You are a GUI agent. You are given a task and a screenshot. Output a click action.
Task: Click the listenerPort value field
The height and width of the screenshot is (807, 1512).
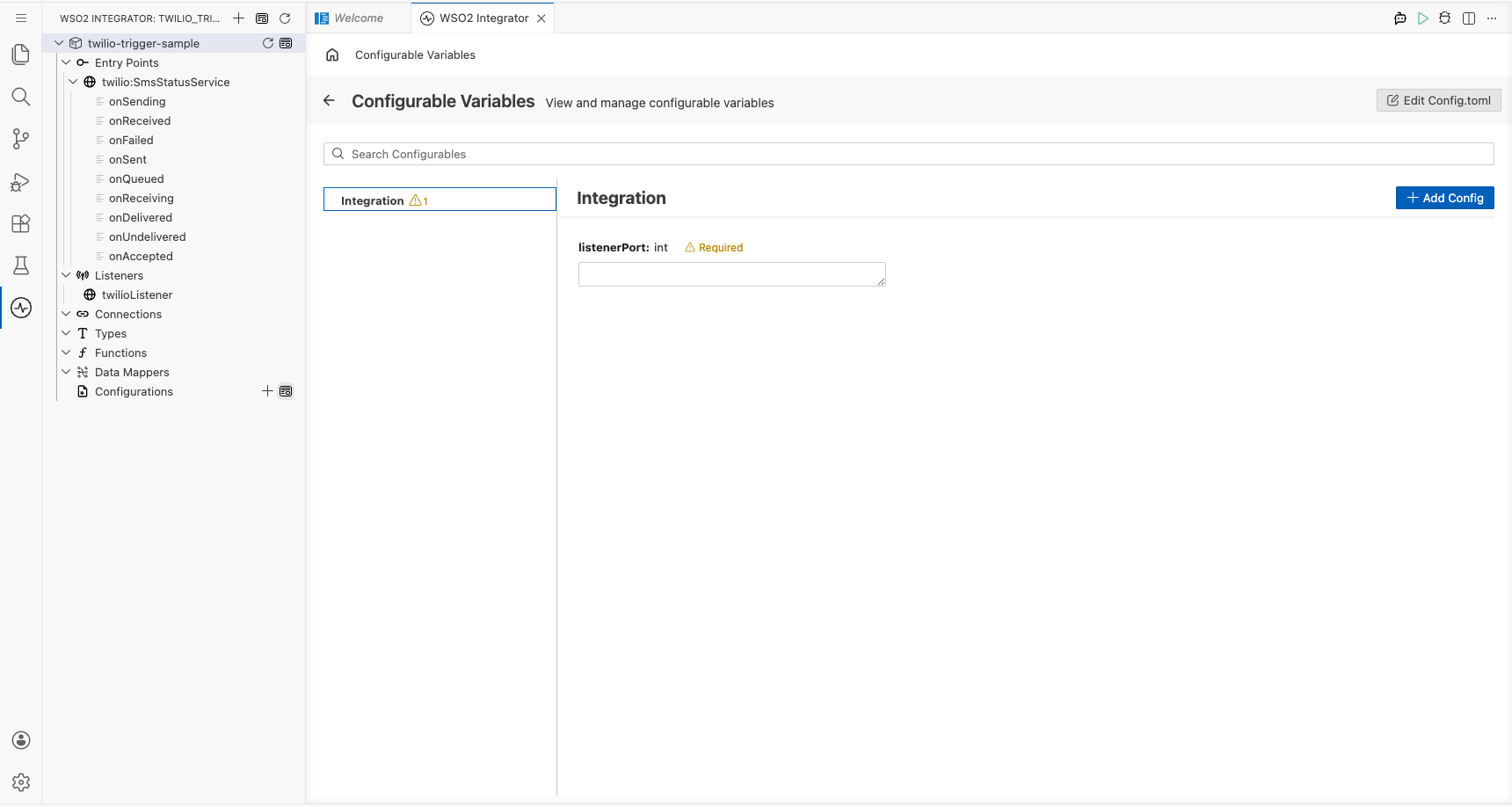click(x=732, y=274)
